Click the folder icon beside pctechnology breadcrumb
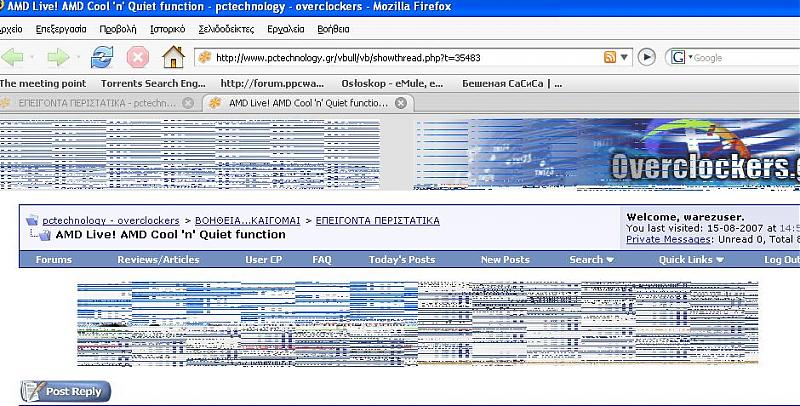The height and width of the screenshot is (406, 800). (32, 220)
